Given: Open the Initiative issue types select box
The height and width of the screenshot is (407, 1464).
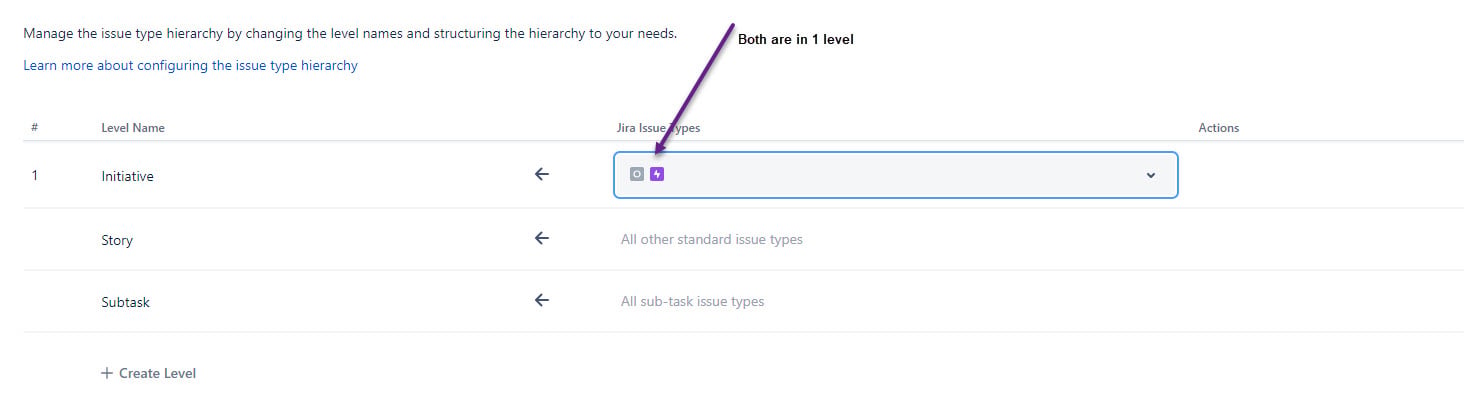Looking at the screenshot, I should pyautogui.click(x=895, y=175).
